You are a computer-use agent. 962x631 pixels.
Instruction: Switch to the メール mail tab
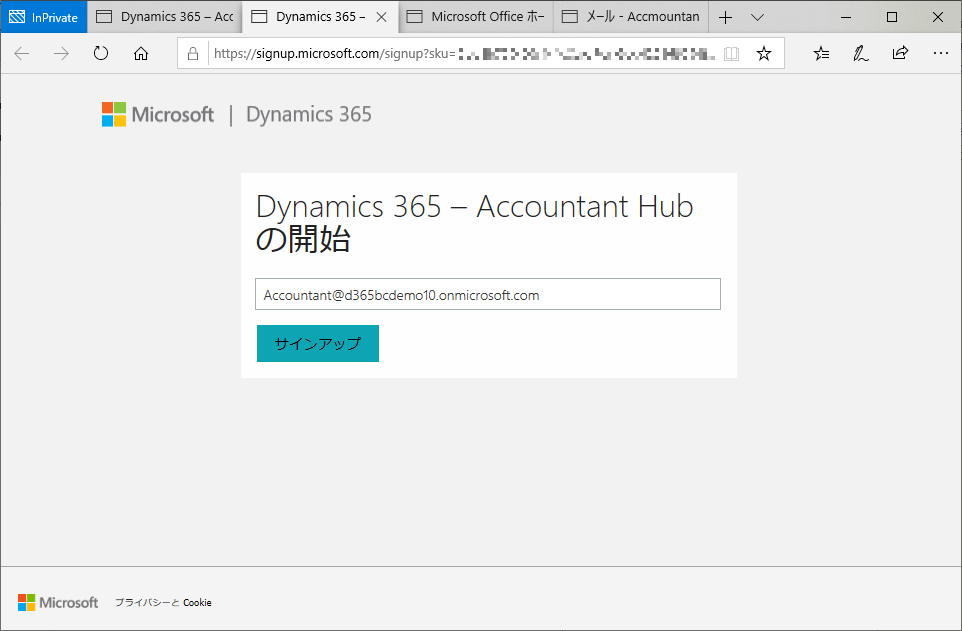point(631,17)
